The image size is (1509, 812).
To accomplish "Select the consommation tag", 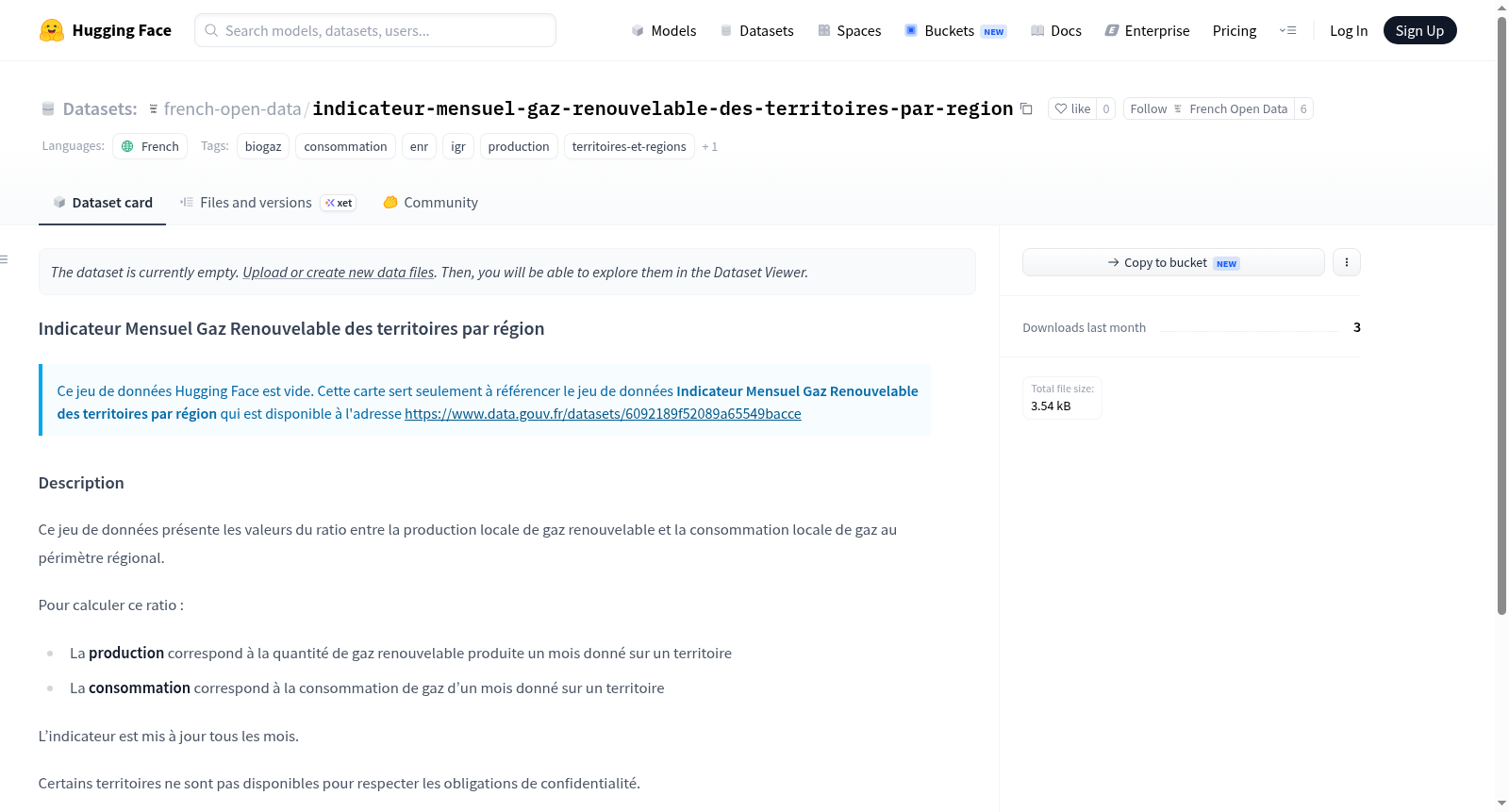I will (x=345, y=146).
